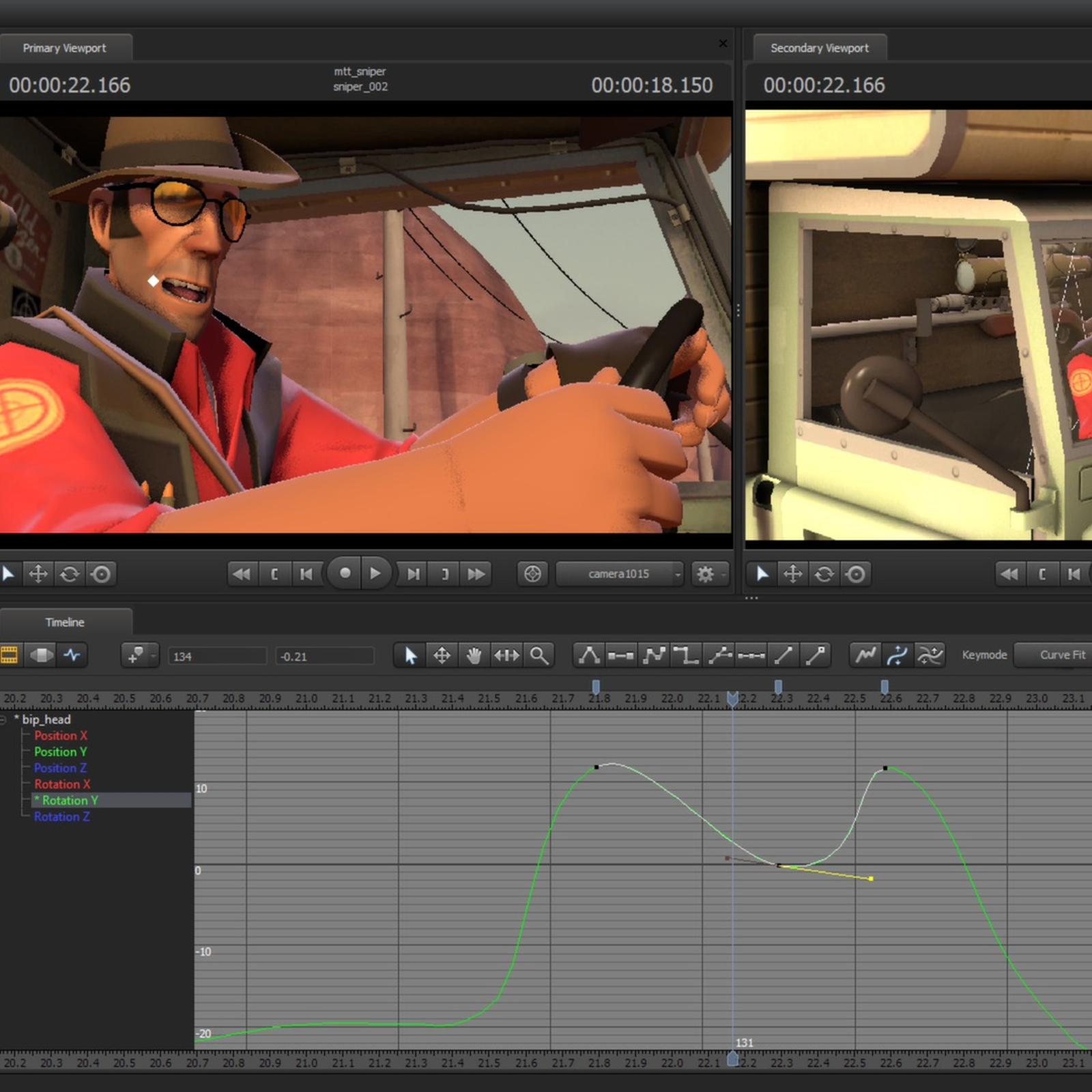
Task: Select the graph editor arrow select tool
Action: [410, 656]
